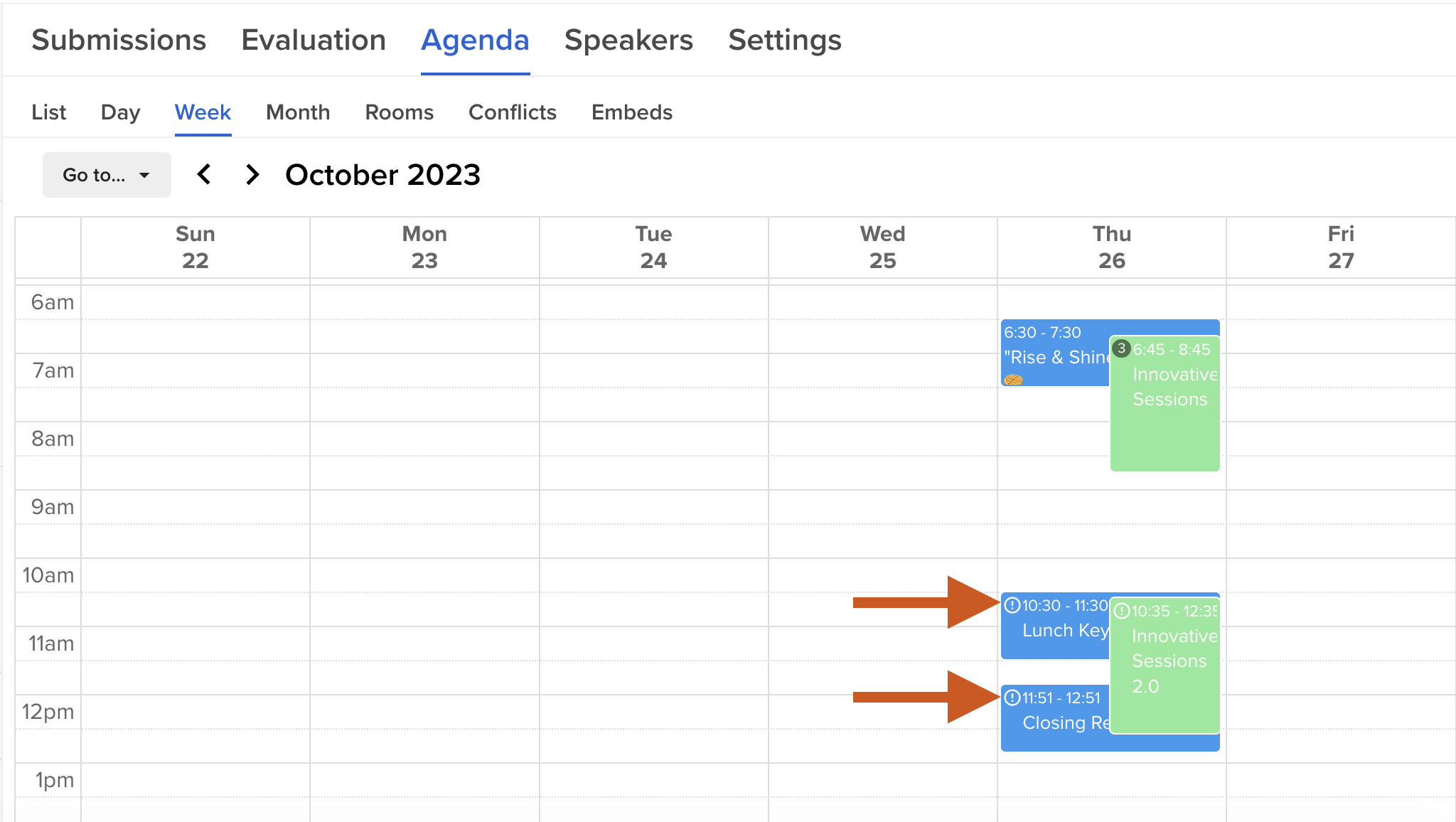Open the Settings tab
The height and width of the screenshot is (822, 1456).
785,41
